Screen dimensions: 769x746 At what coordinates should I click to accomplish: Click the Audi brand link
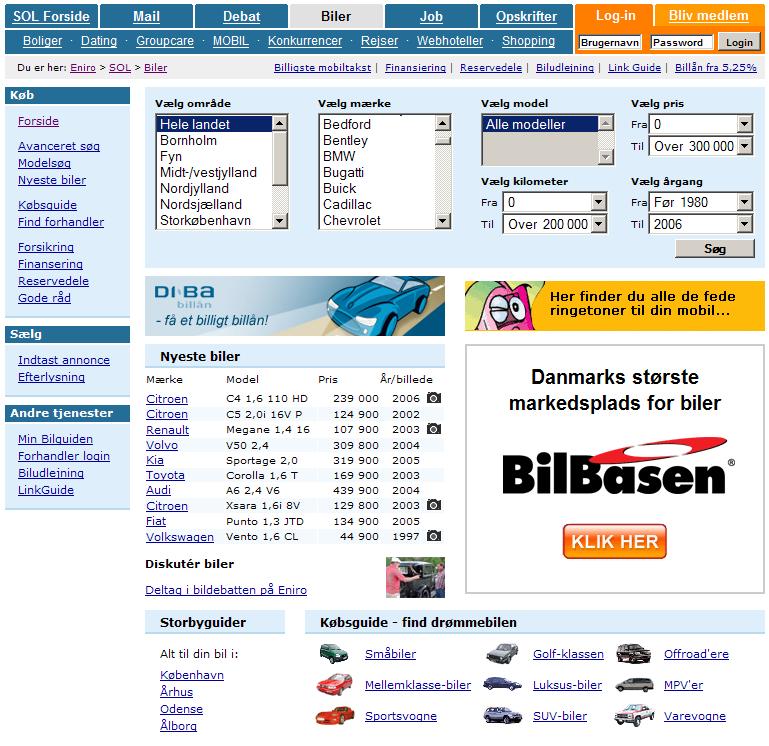(158, 490)
